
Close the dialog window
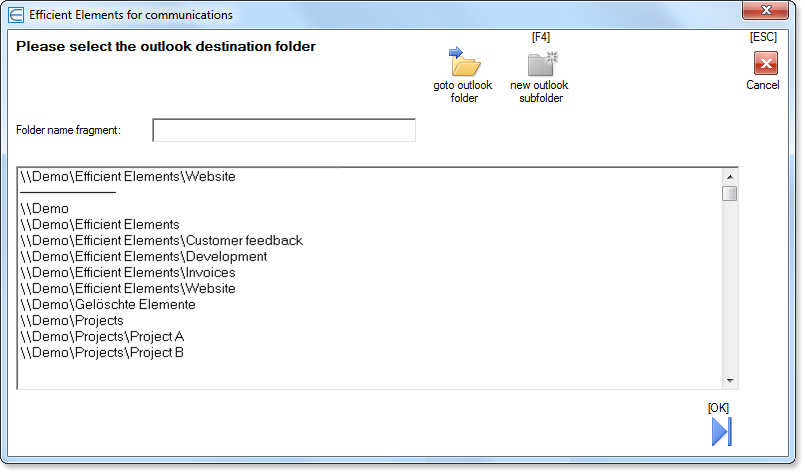(765, 10)
